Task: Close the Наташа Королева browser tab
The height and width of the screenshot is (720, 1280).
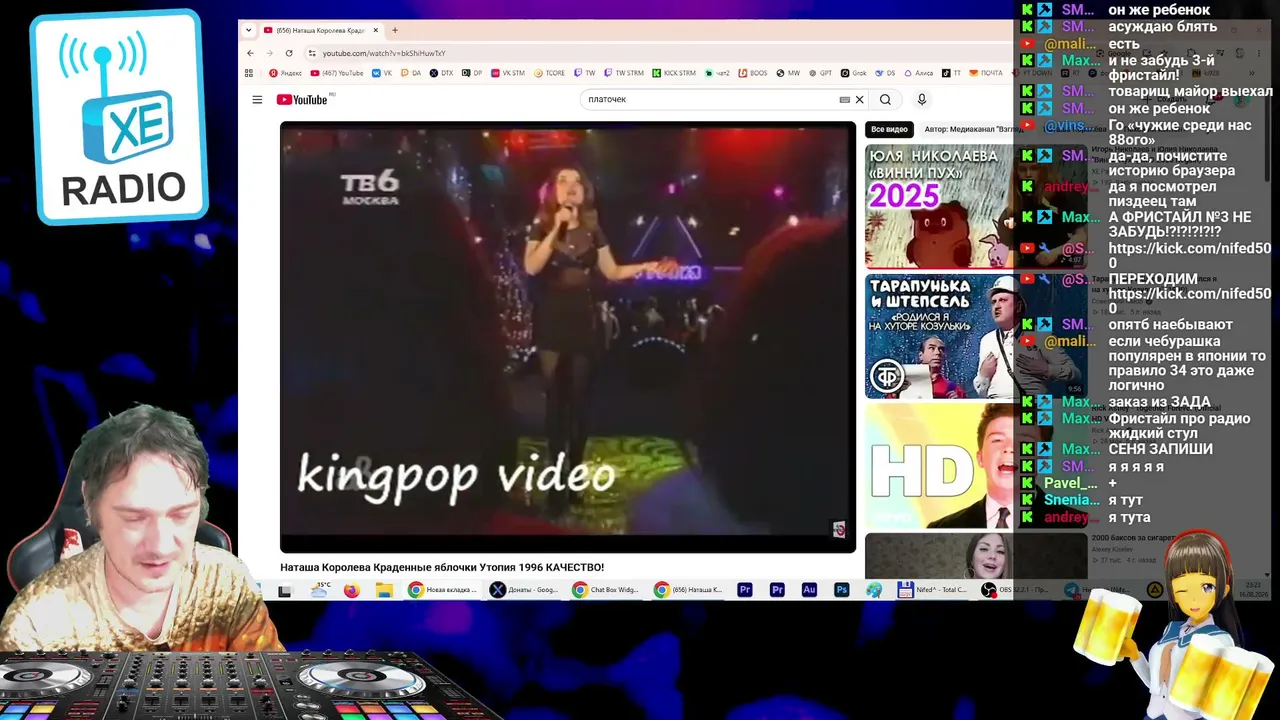Action: click(x=378, y=30)
